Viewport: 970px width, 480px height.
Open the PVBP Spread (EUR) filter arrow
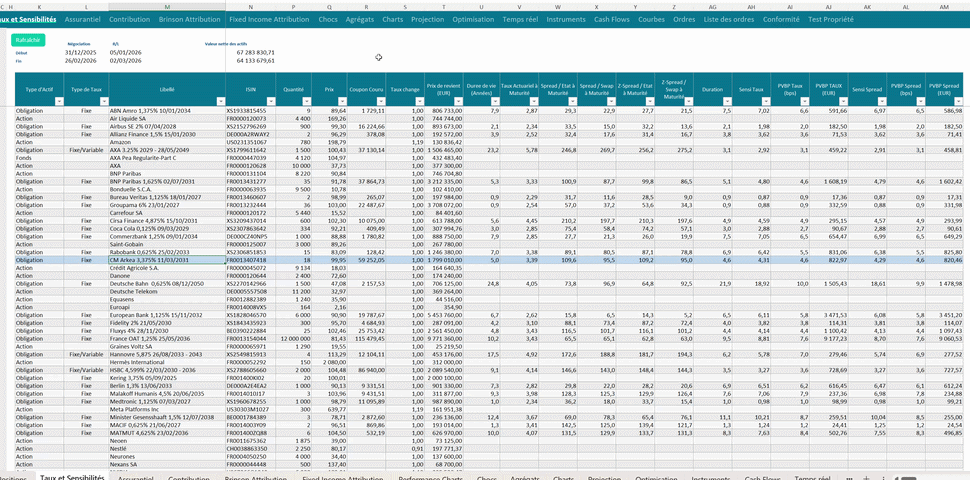(959, 101)
